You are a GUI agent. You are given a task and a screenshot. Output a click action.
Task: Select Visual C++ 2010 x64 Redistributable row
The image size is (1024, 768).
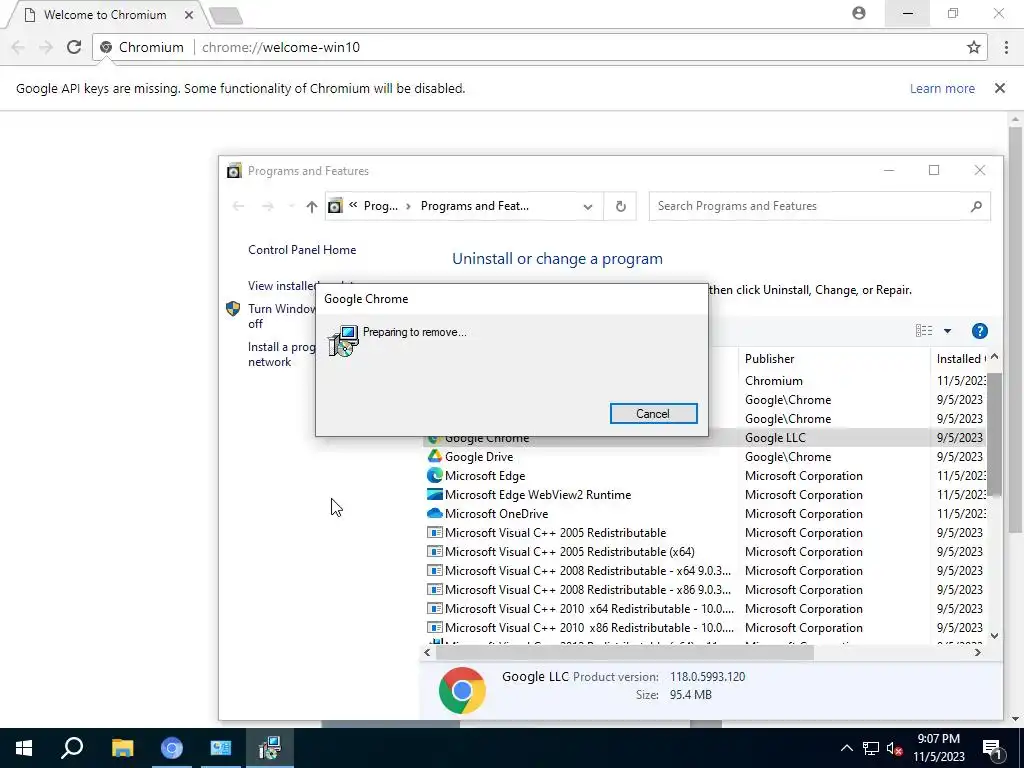(x=705, y=608)
